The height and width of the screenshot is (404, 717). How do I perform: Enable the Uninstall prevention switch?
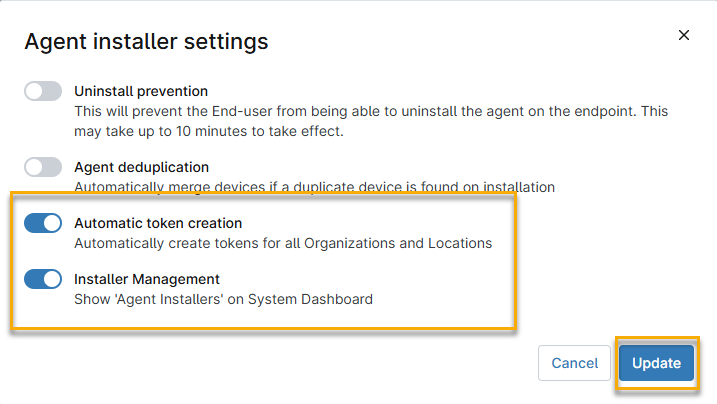tap(43, 91)
